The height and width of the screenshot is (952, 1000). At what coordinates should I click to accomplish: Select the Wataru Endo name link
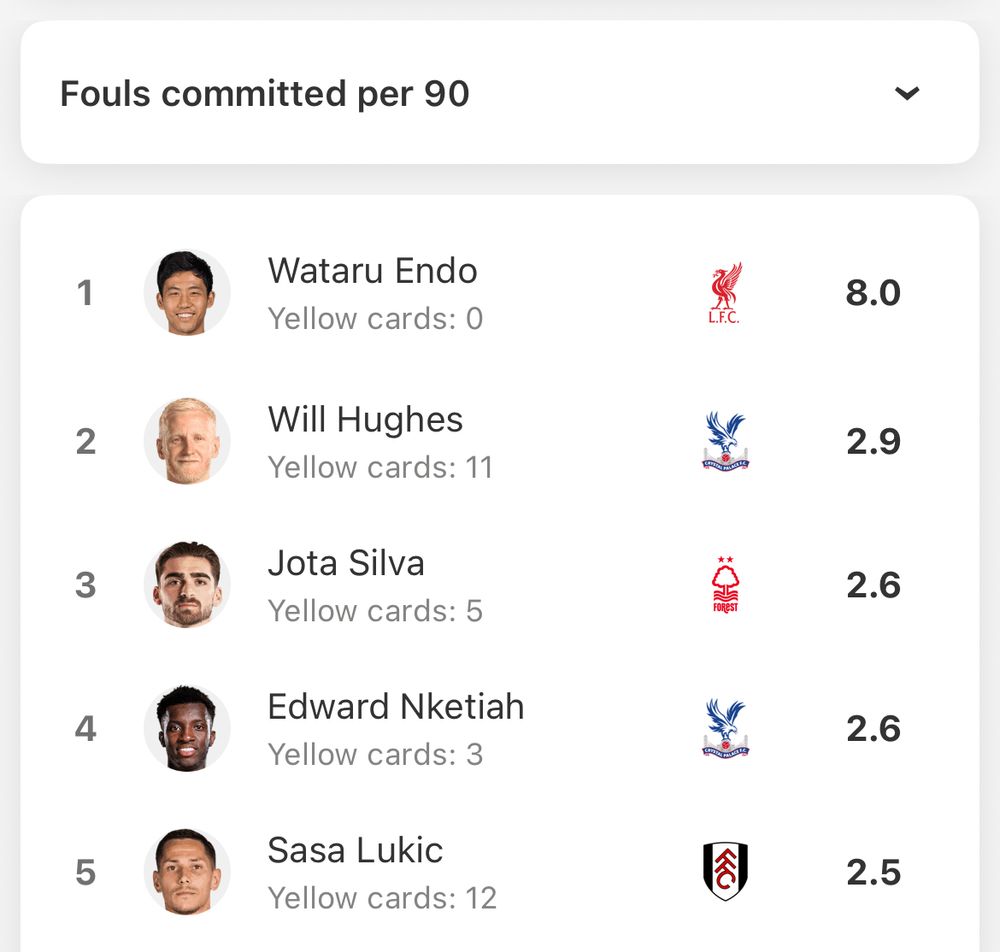372,270
